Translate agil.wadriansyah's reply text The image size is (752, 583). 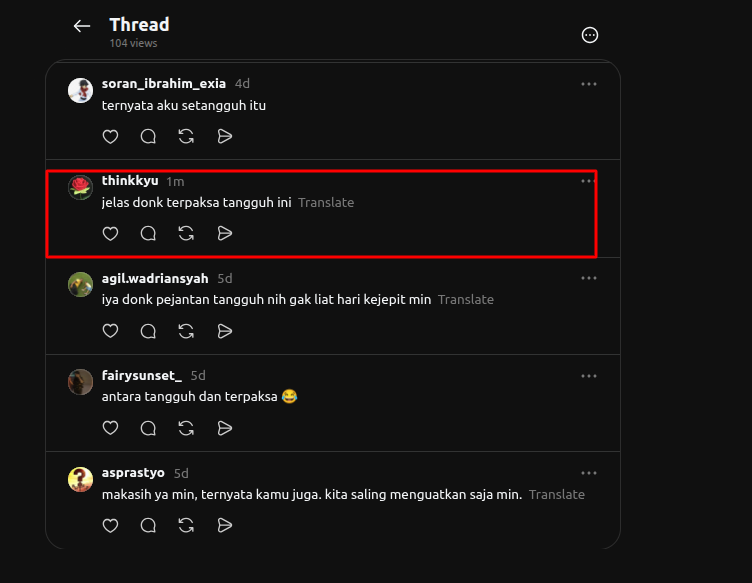click(x=466, y=300)
